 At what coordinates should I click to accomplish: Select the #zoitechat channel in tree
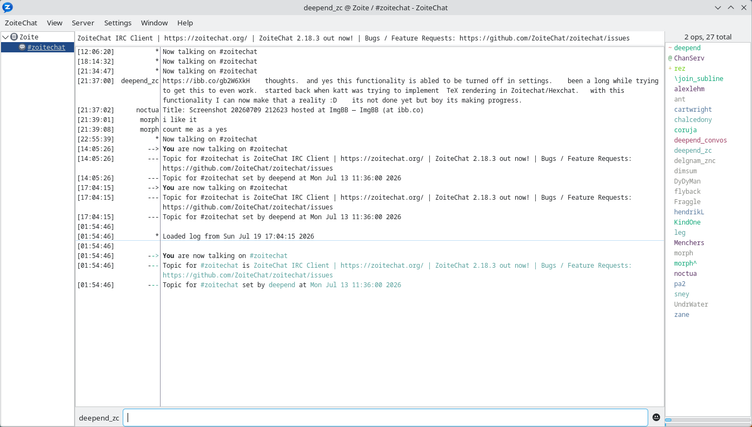(x=46, y=47)
